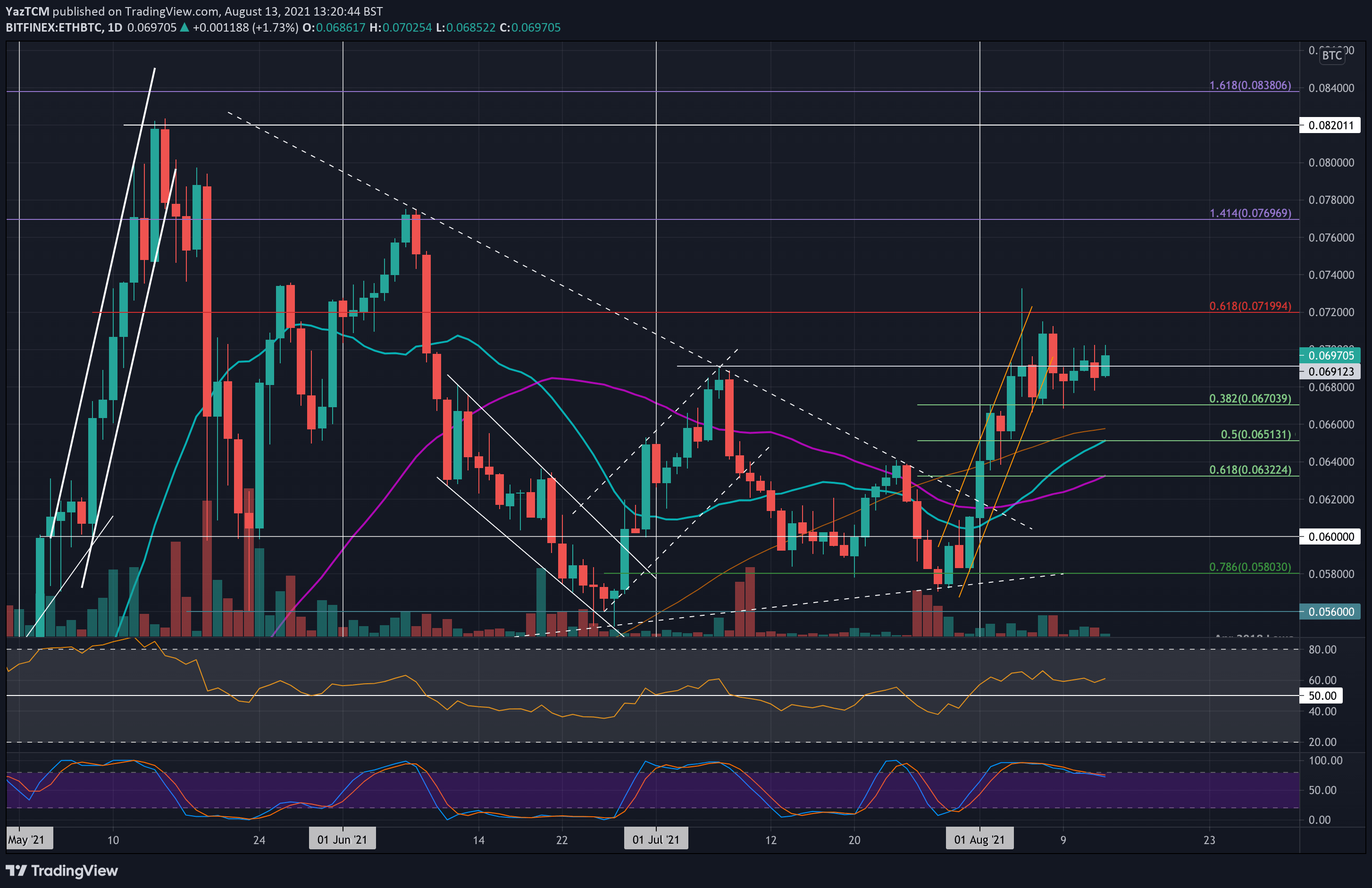The width and height of the screenshot is (1372, 888).
Task: Click the TradingView logo at bottom left
Action: pyautogui.click(x=62, y=871)
